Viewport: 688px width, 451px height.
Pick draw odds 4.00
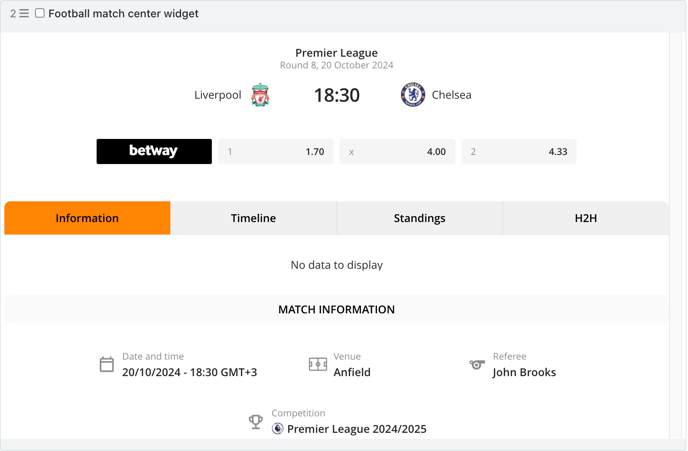(x=398, y=151)
